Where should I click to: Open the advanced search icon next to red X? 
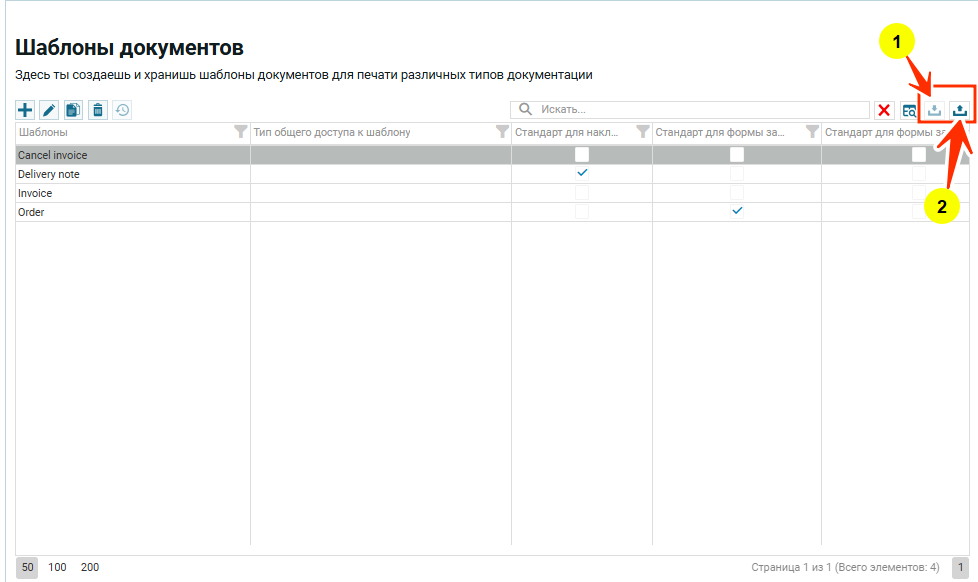coord(910,110)
